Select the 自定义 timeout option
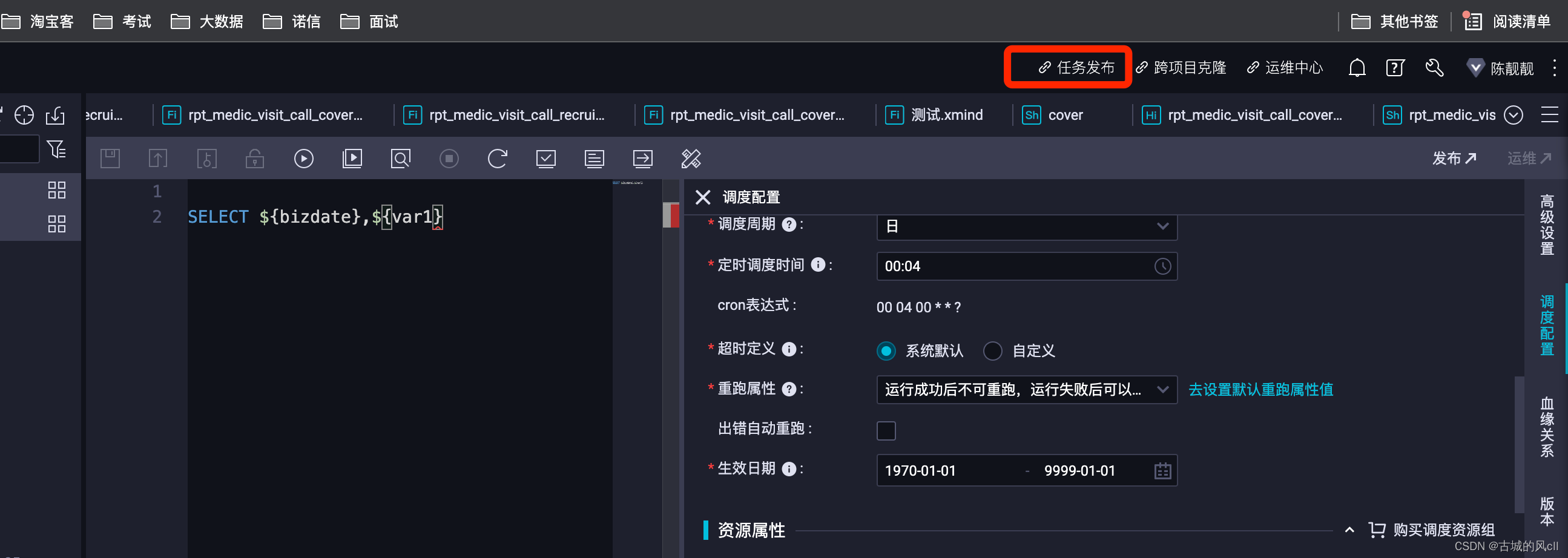The image size is (1568, 558). [993, 351]
